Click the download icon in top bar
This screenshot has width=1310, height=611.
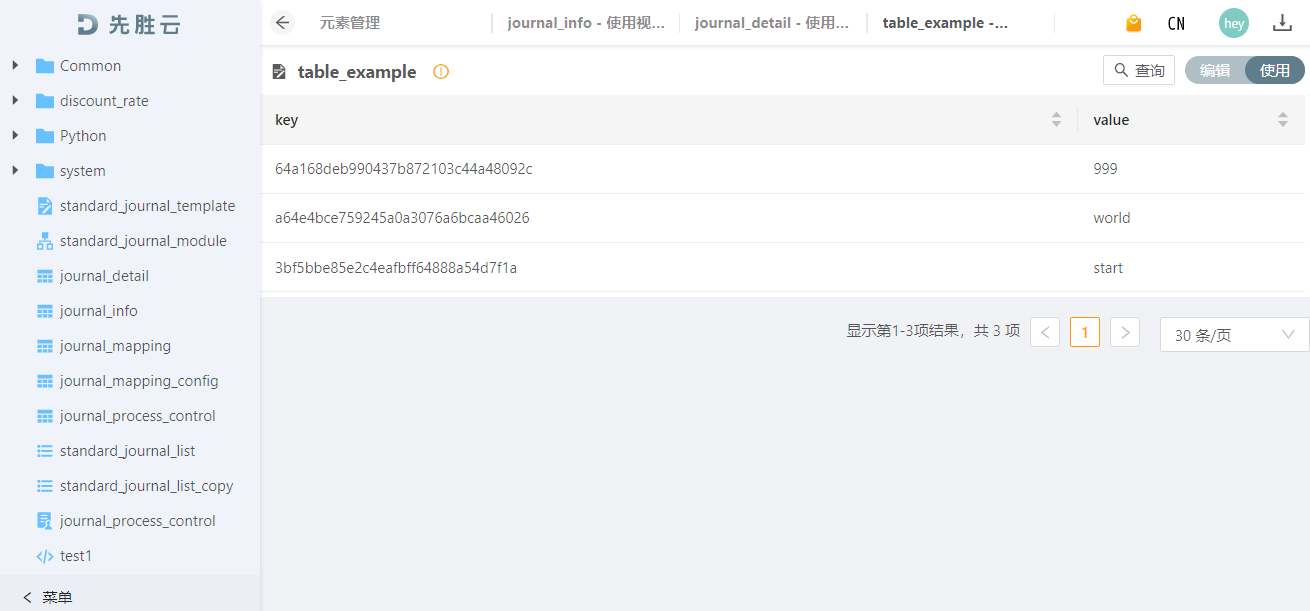[1282, 23]
